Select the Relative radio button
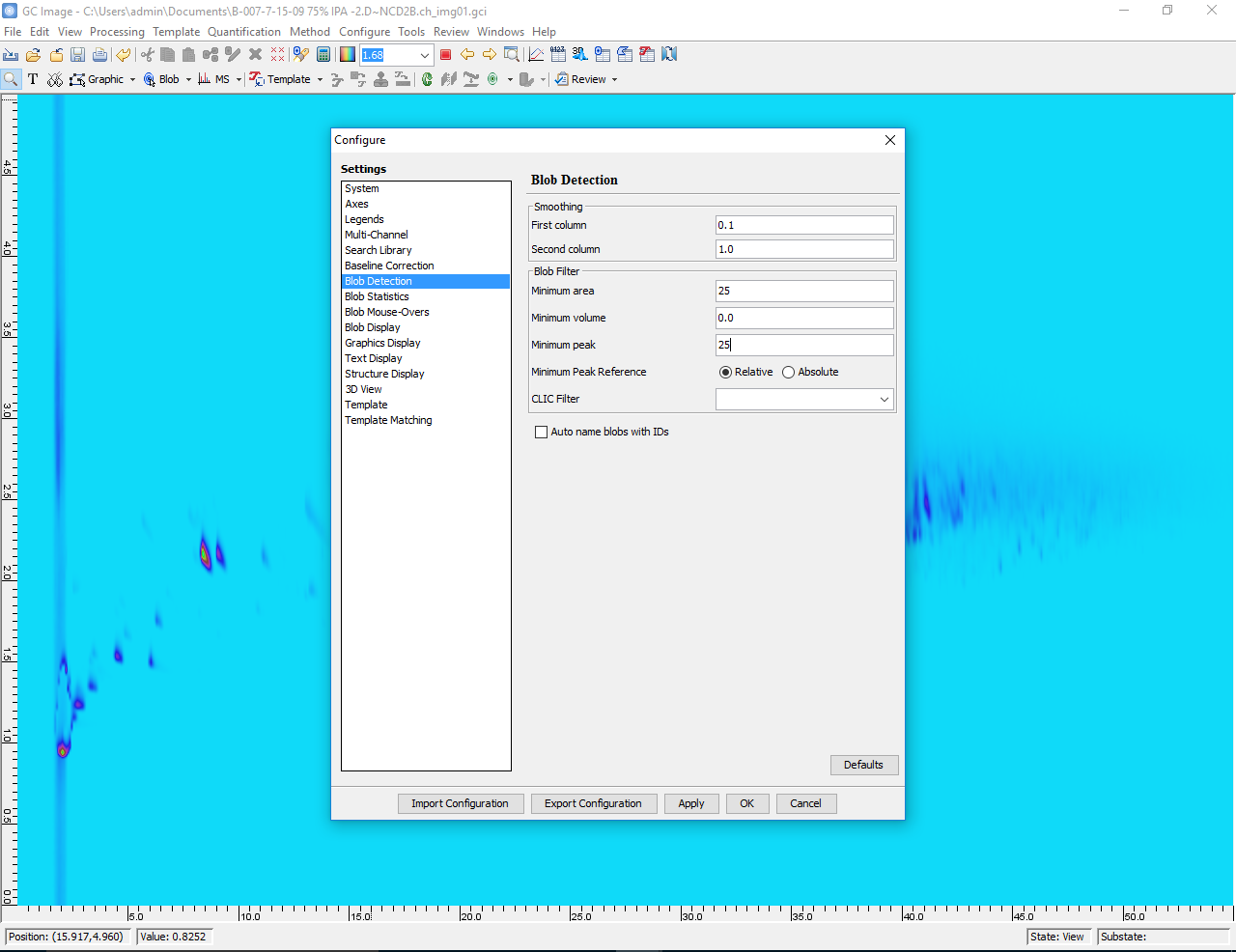 click(726, 373)
